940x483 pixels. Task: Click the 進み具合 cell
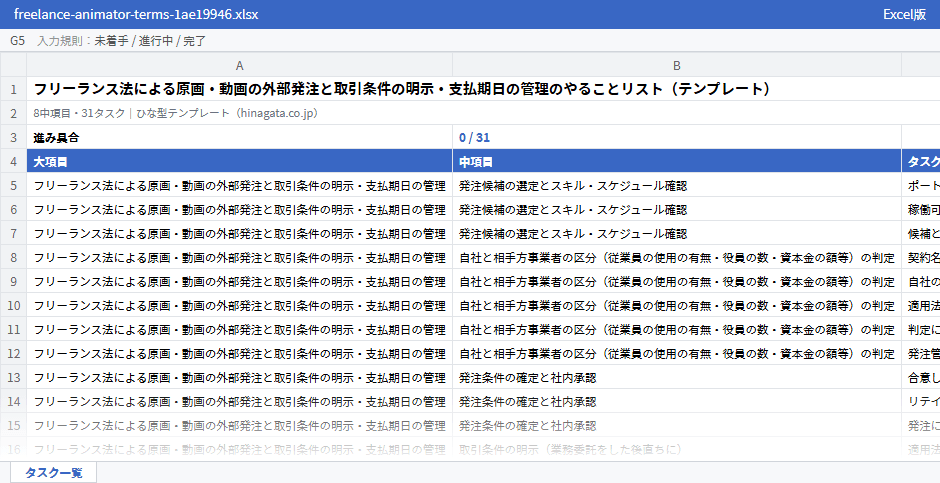coord(239,137)
